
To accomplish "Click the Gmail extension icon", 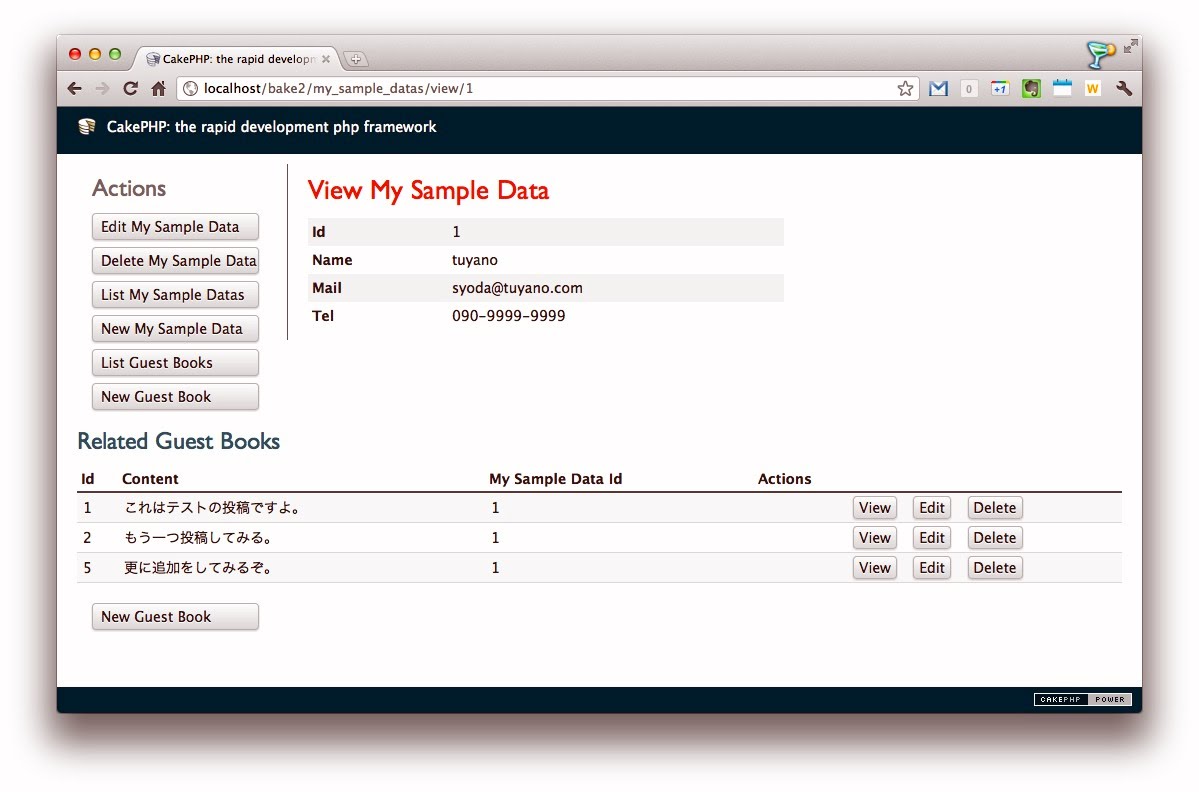I will tap(937, 89).
